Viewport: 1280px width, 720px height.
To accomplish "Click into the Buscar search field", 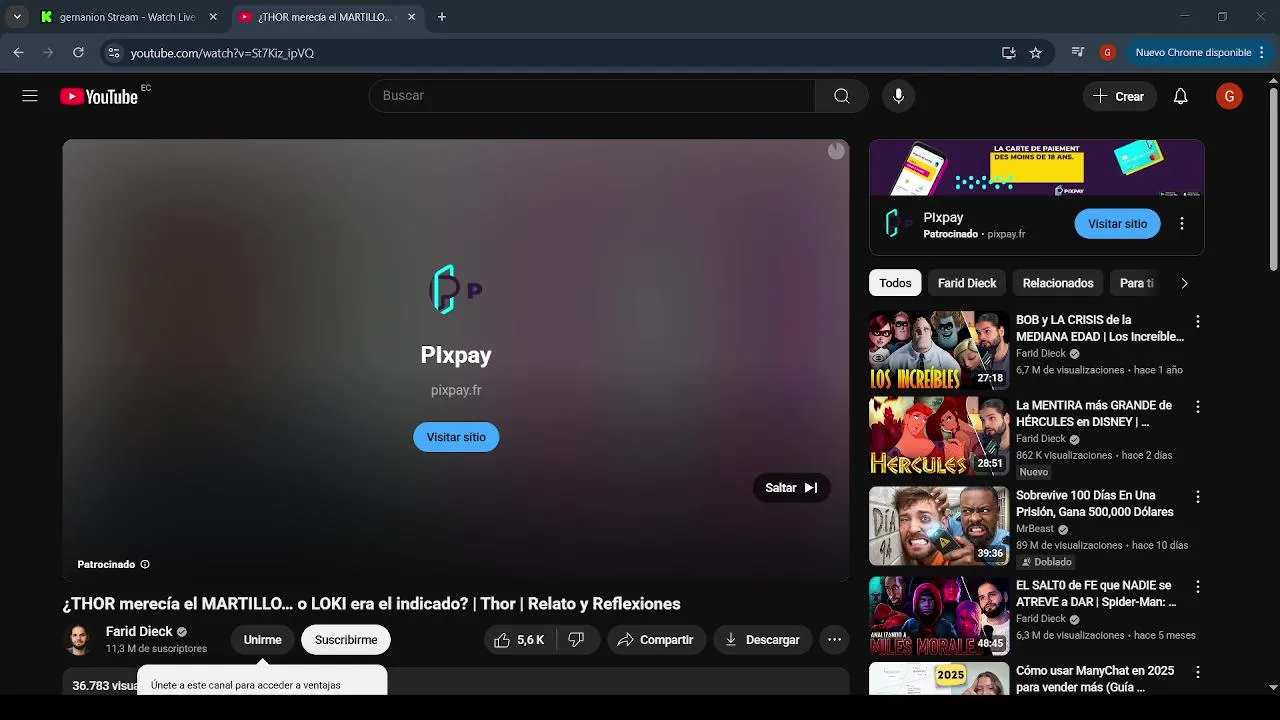I will tap(592, 96).
